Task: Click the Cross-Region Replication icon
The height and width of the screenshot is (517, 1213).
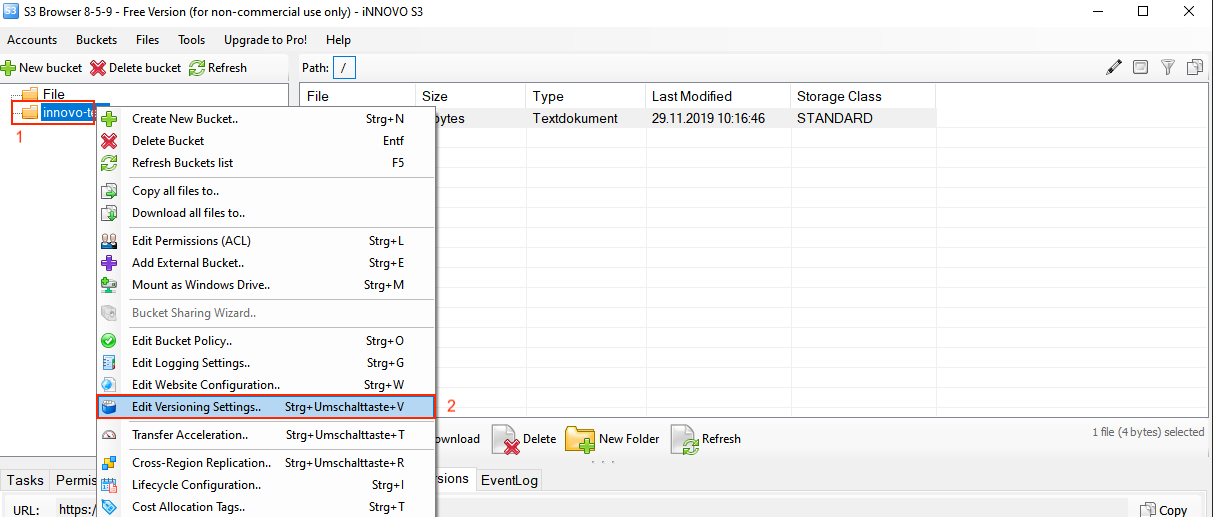Action: point(110,463)
